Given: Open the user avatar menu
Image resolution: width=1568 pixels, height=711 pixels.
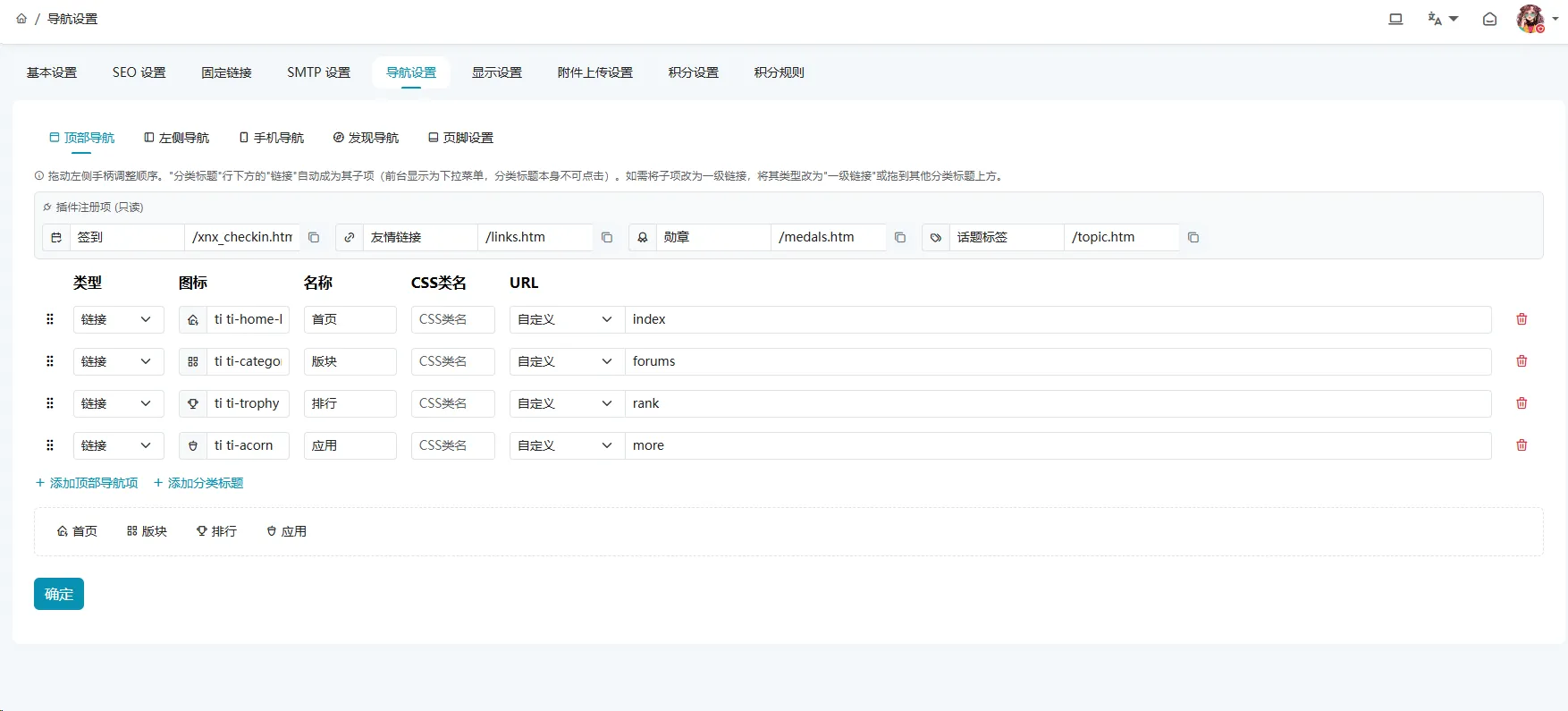Looking at the screenshot, I should (x=1537, y=19).
